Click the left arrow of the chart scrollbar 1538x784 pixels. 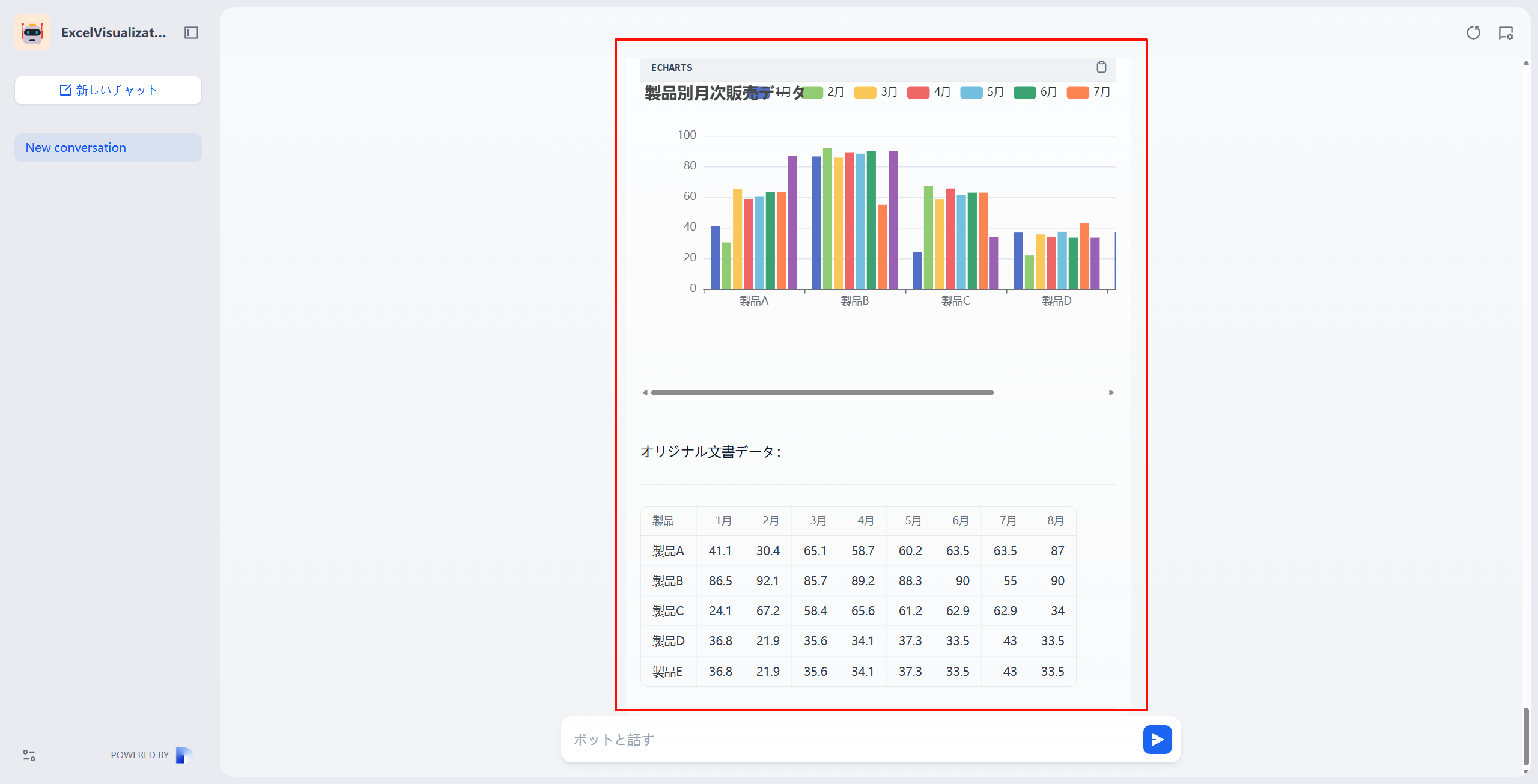(646, 392)
